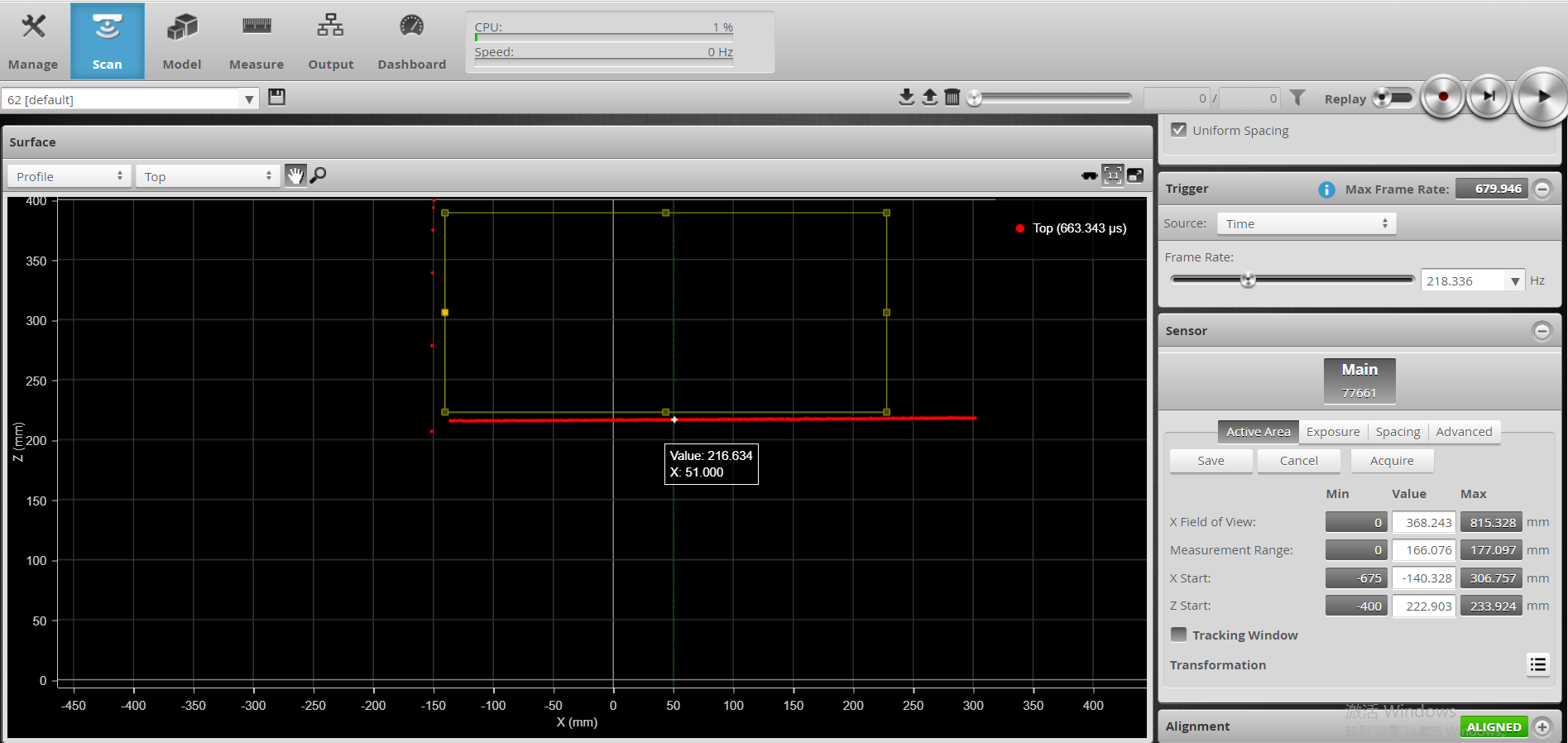This screenshot has width=1568, height=743.
Task: Toggle the Replay switch
Action: click(x=1394, y=98)
